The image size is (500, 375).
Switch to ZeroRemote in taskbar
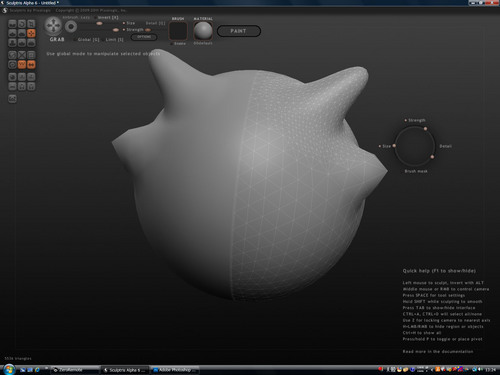click(76, 370)
